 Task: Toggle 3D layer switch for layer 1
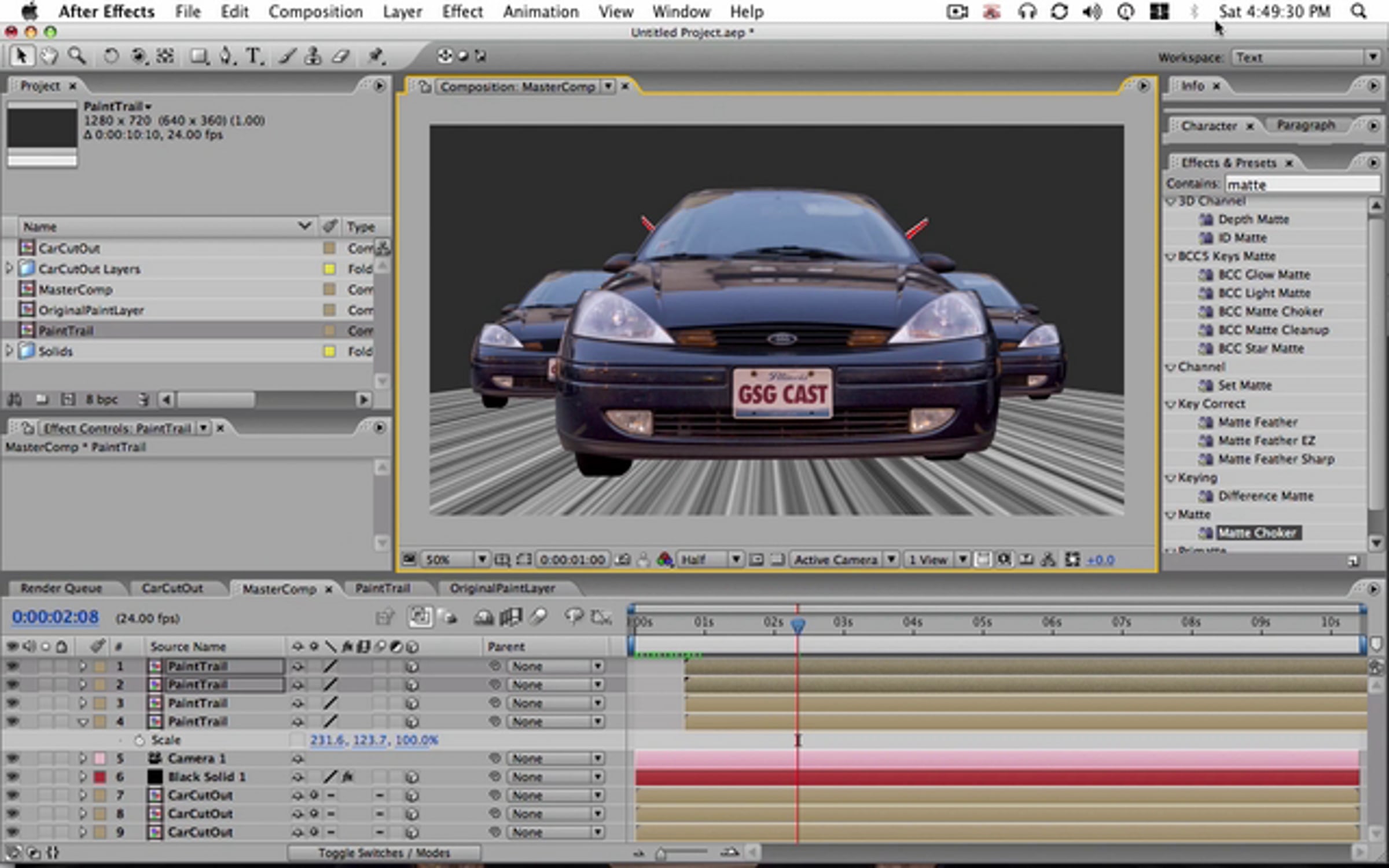[x=411, y=666]
